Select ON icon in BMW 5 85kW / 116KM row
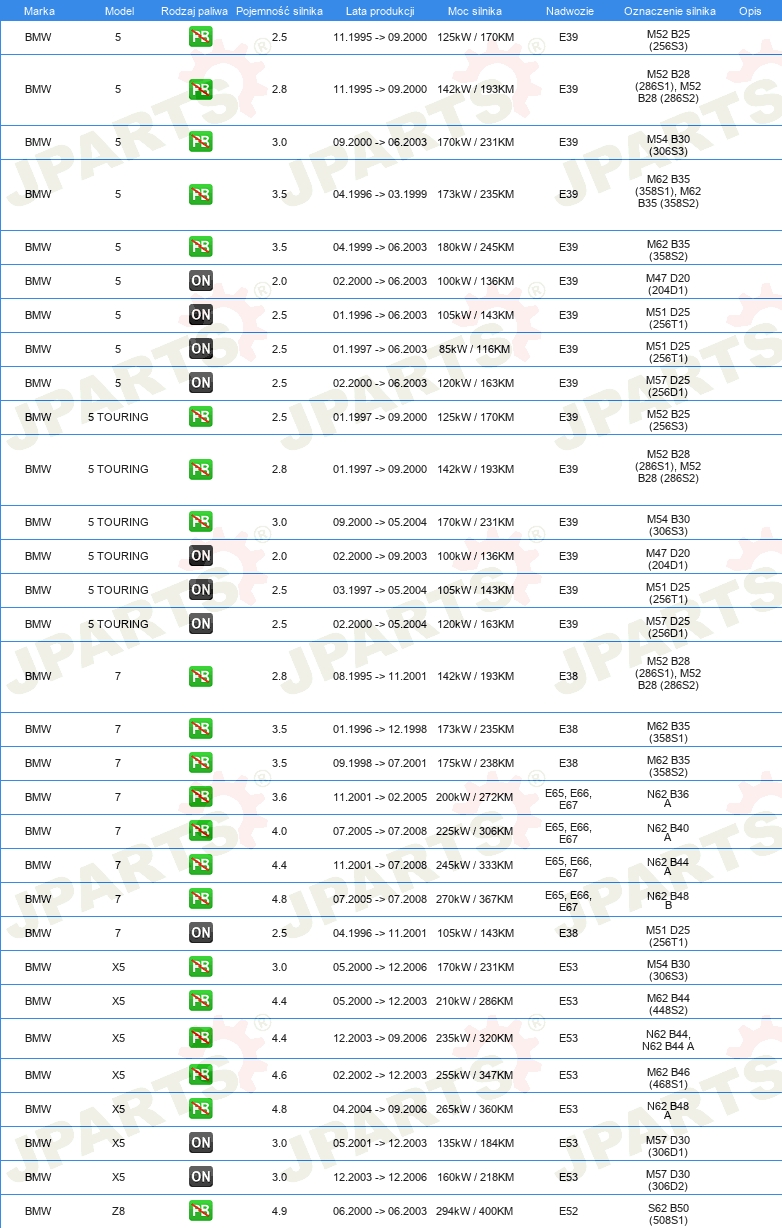Viewport: 782px width, 1228px height. [x=201, y=349]
